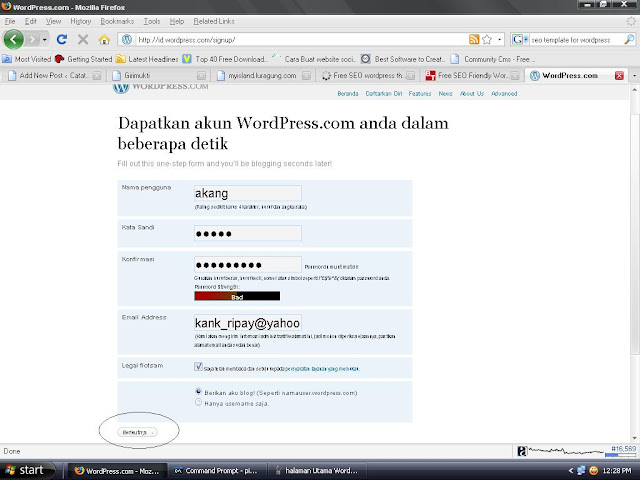The height and width of the screenshot is (480, 640).
Task: Click the WordPress site icon in address bar
Action: click(127, 40)
